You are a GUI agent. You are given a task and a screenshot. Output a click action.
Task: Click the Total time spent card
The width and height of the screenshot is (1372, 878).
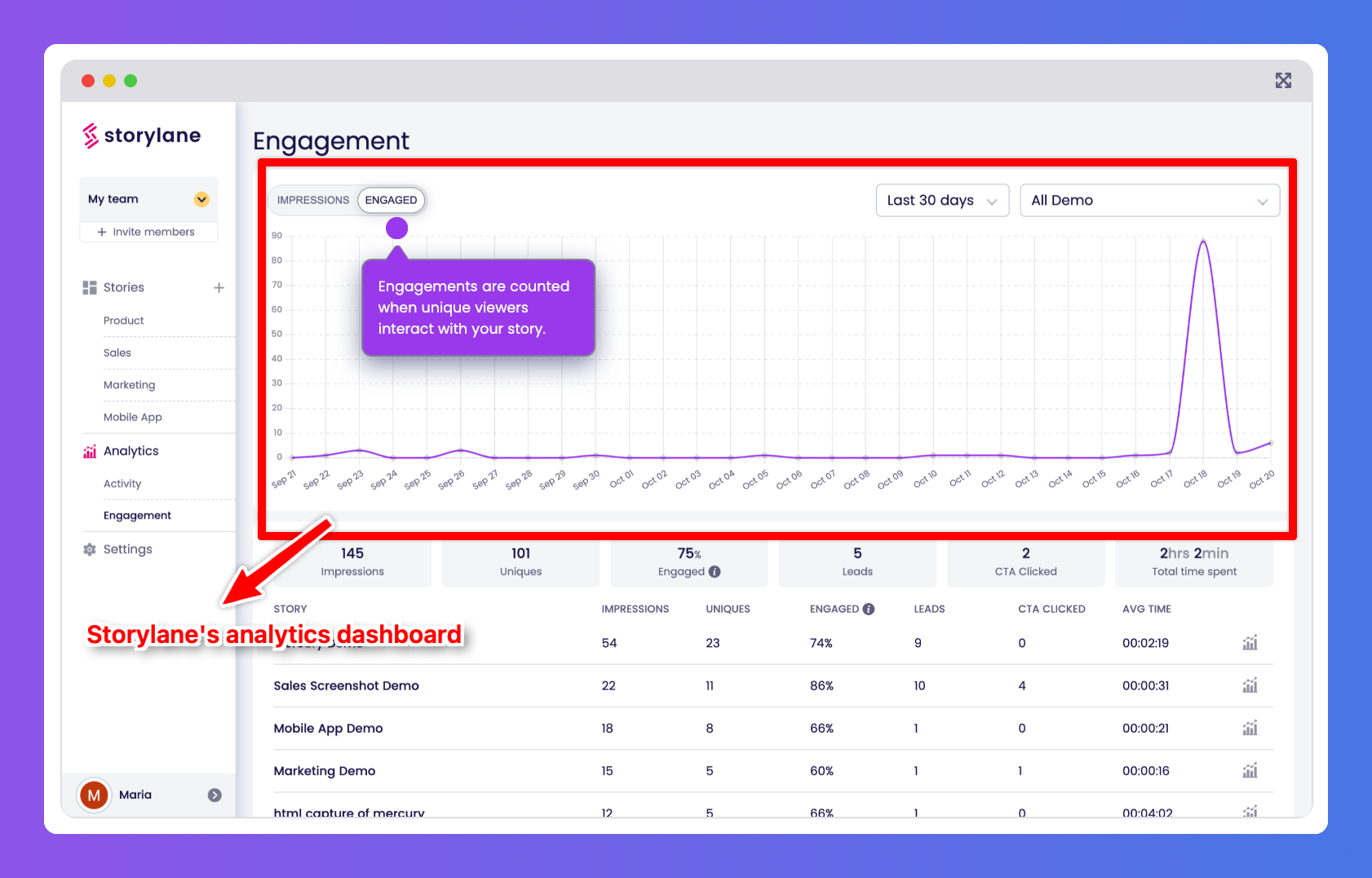point(1194,562)
